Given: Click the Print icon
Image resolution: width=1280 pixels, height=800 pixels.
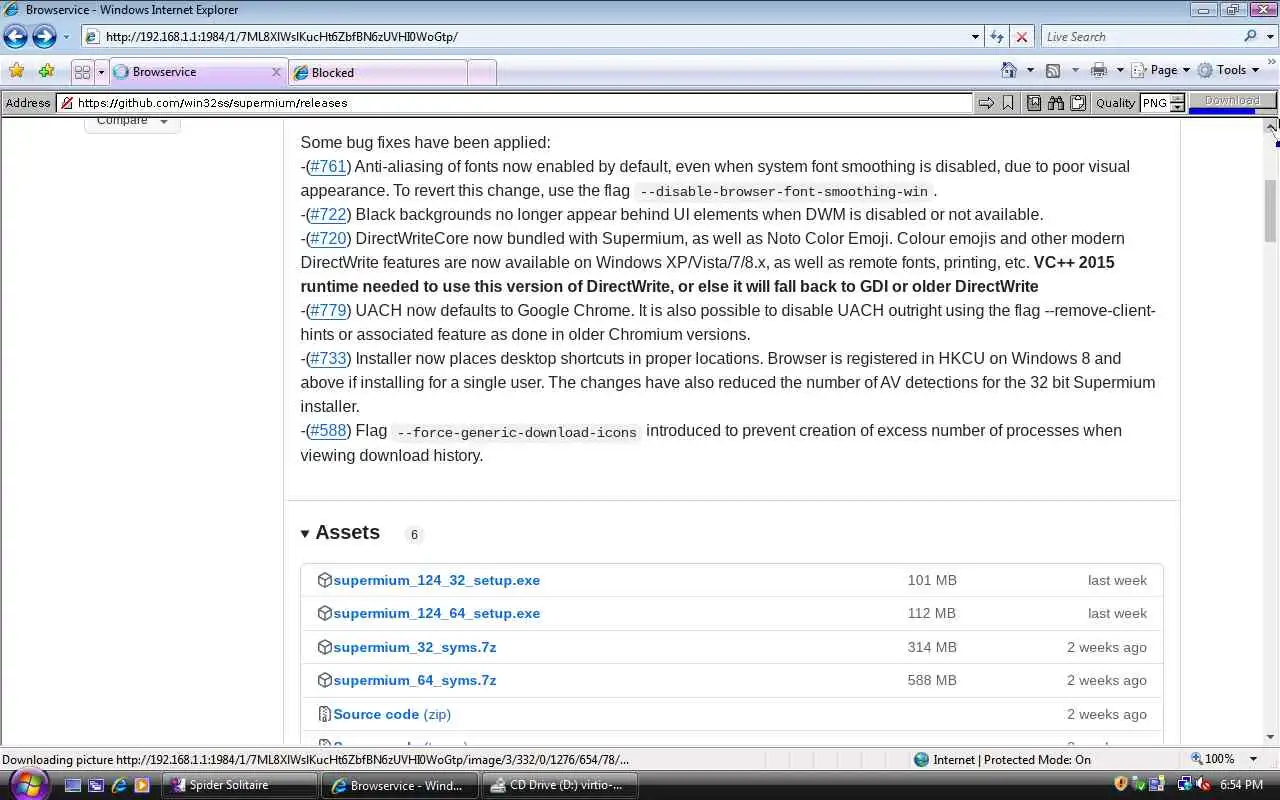Looking at the screenshot, I should [1099, 70].
